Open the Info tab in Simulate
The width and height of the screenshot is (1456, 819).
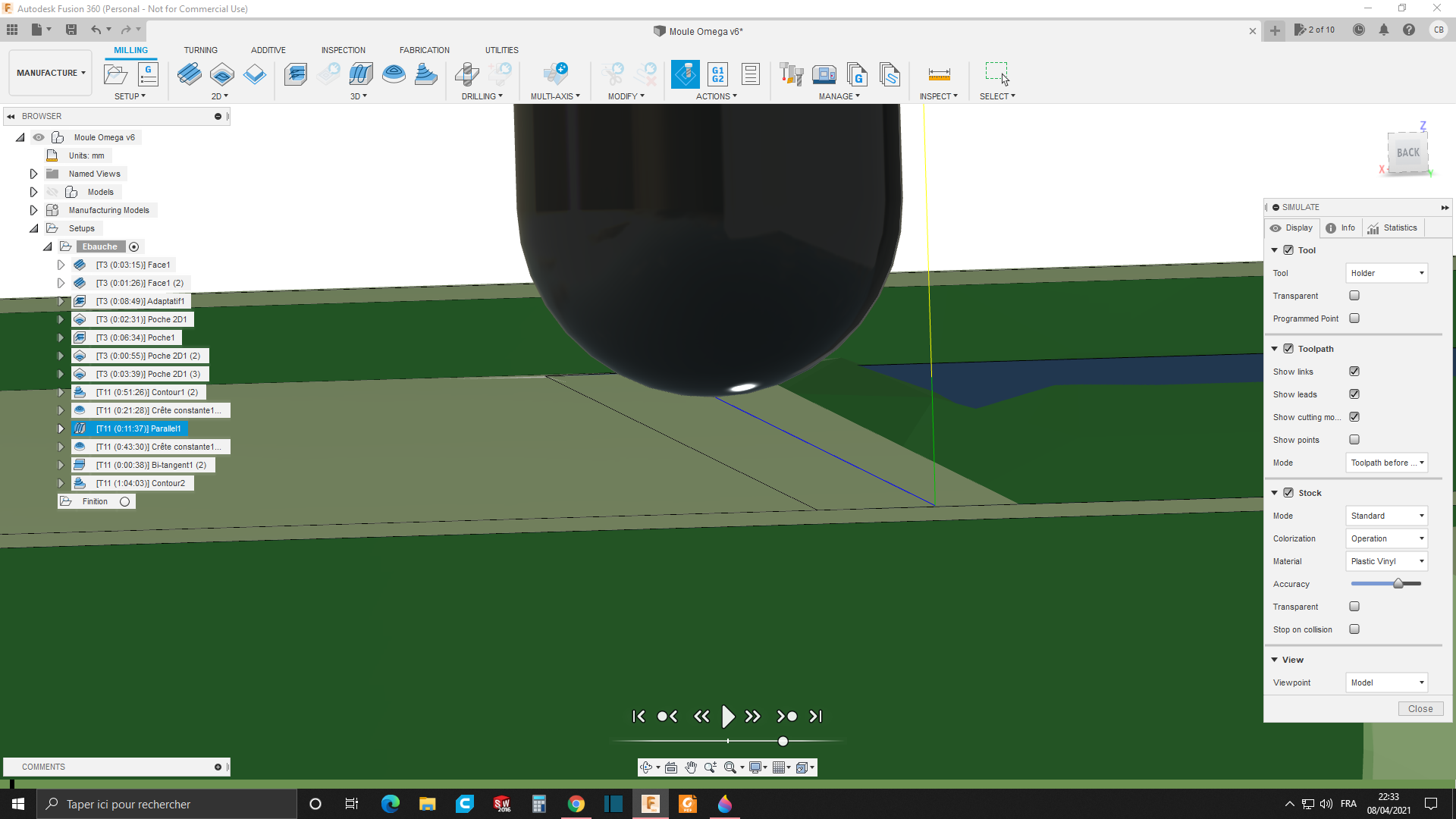click(x=1340, y=227)
